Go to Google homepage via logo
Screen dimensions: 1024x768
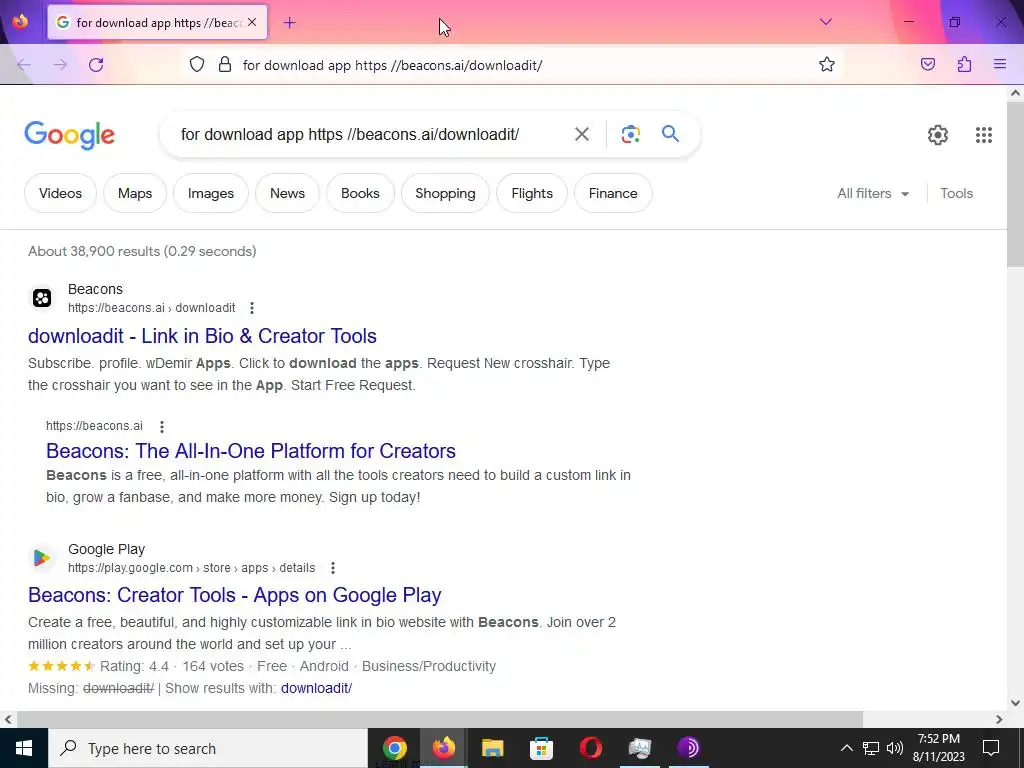coord(69,135)
